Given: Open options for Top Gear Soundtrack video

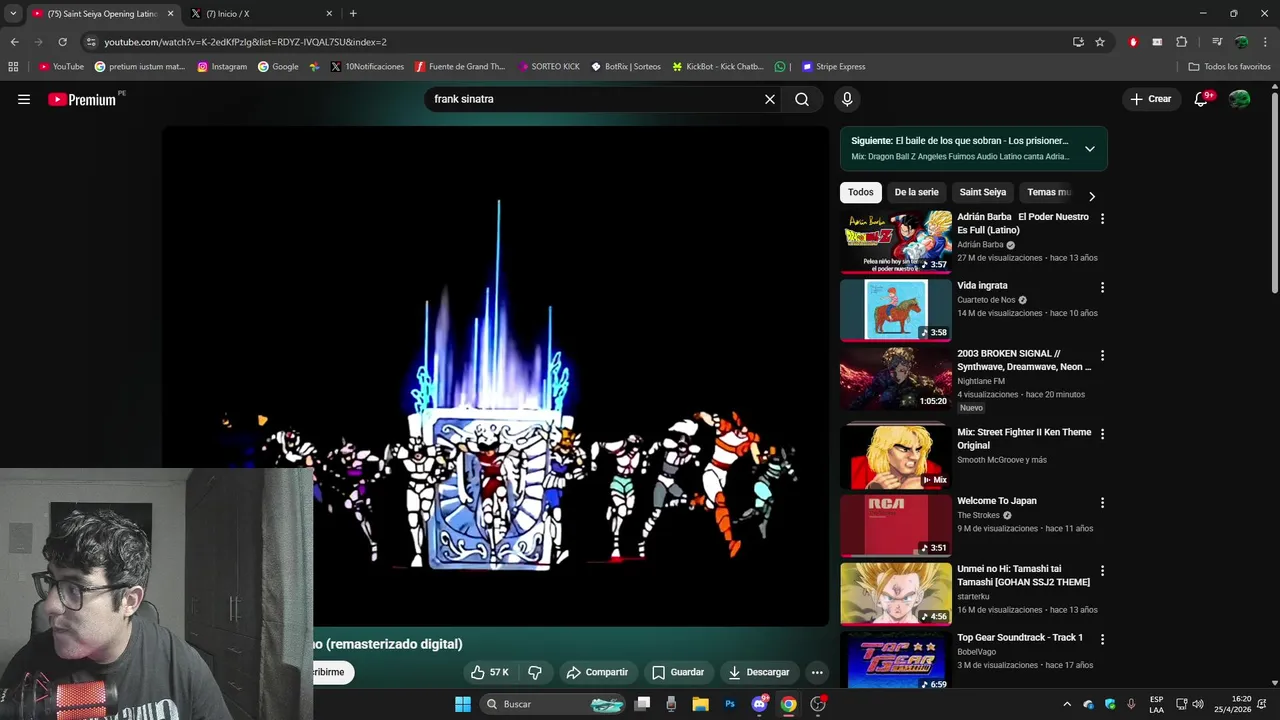Looking at the screenshot, I should [x=1102, y=639].
